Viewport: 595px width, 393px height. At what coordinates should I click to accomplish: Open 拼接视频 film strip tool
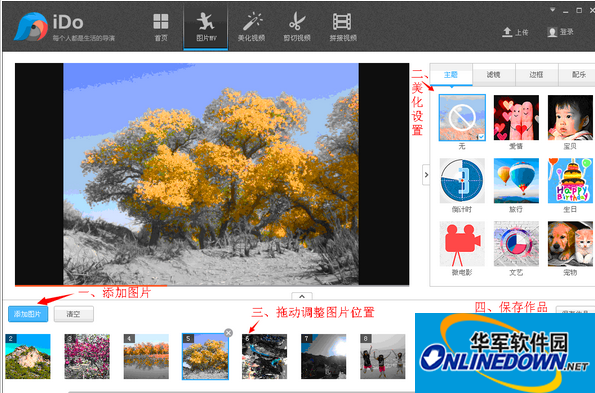point(342,22)
